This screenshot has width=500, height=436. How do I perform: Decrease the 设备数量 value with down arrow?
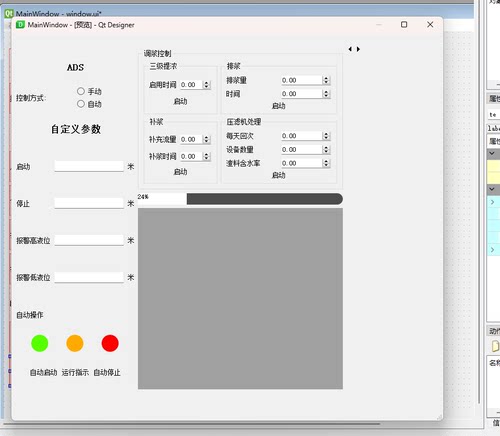pos(326,152)
